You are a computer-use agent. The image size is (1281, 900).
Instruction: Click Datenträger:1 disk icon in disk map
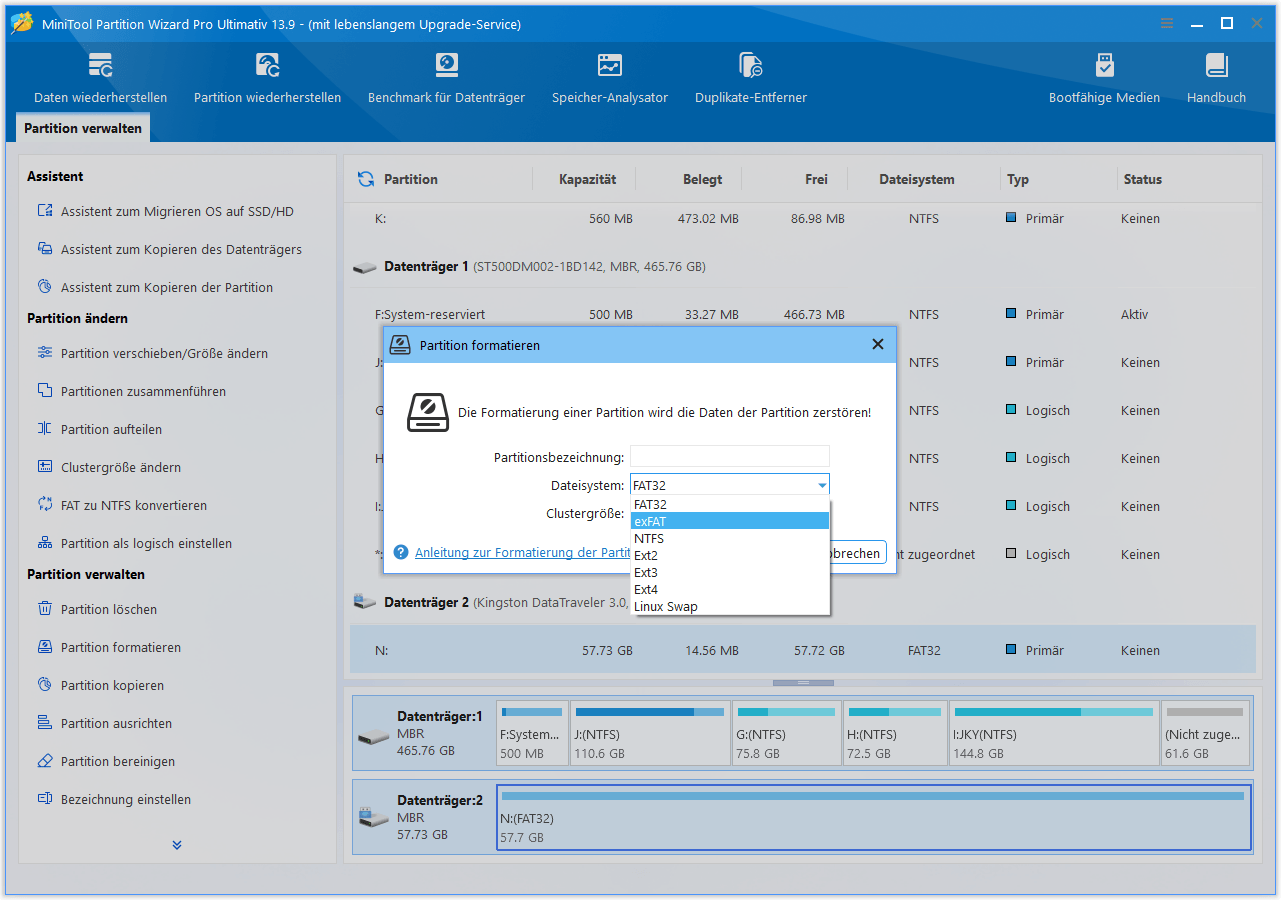[x=374, y=736]
